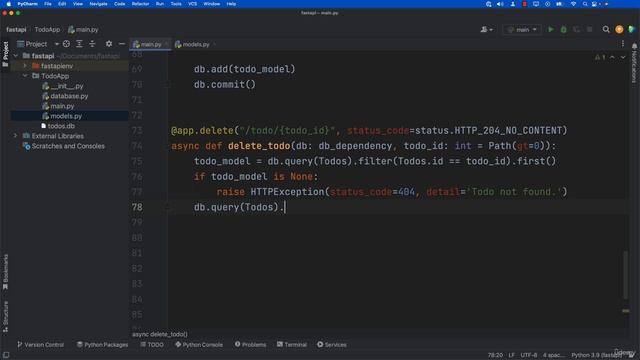The width and height of the screenshot is (640, 360).
Task: Open editor tabs more options menu
Action: tap(623, 44)
